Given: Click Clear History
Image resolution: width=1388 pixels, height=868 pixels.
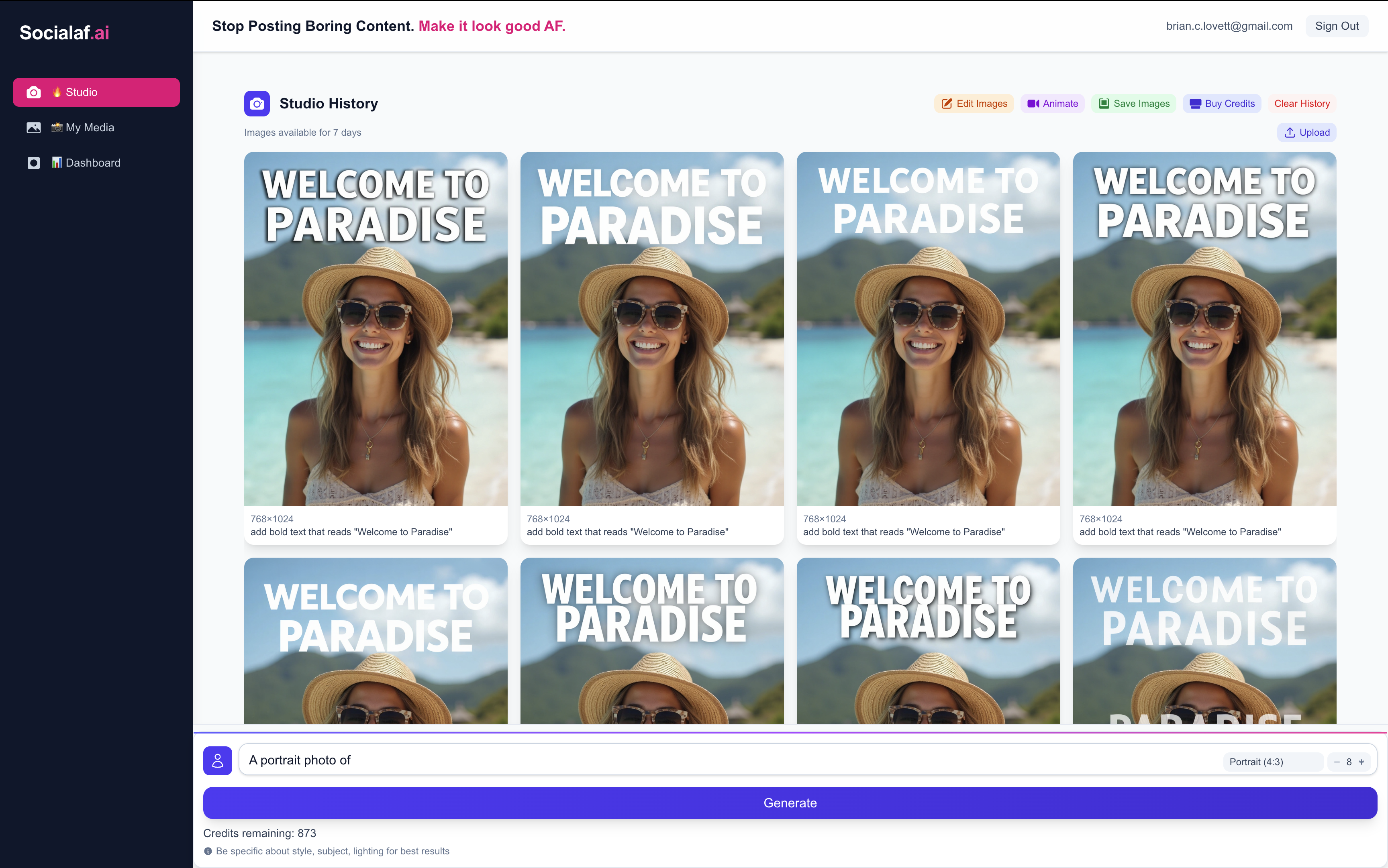Looking at the screenshot, I should coord(1302,103).
